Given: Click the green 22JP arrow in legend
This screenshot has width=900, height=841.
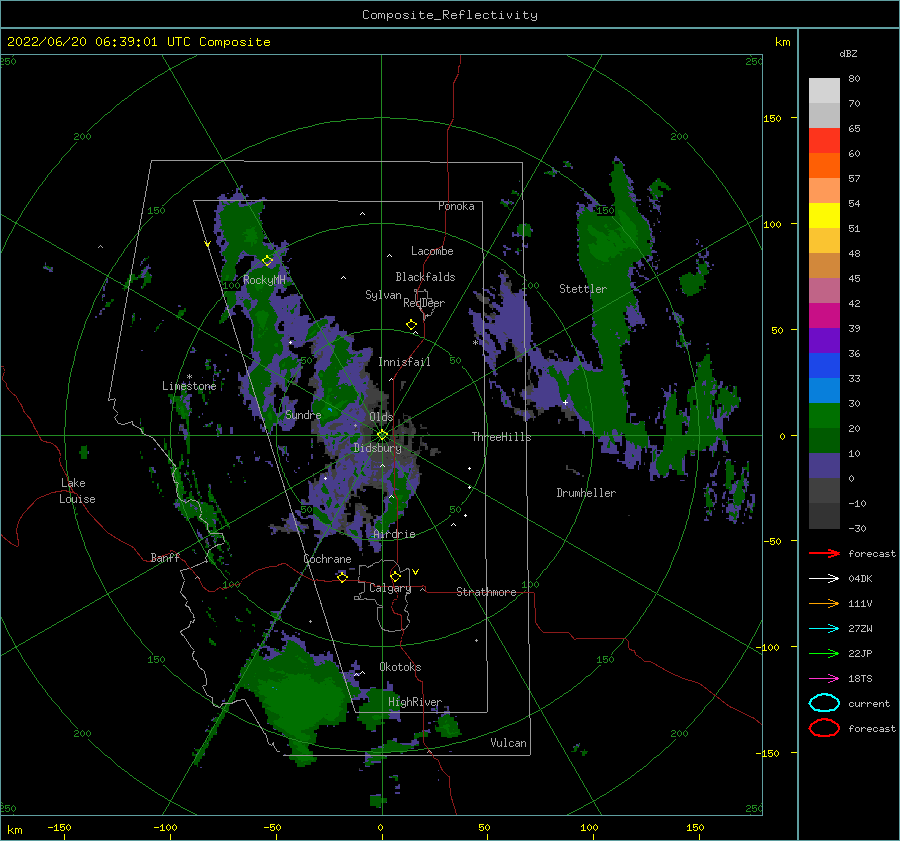Looking at the screenshot, I should (824, 653).
